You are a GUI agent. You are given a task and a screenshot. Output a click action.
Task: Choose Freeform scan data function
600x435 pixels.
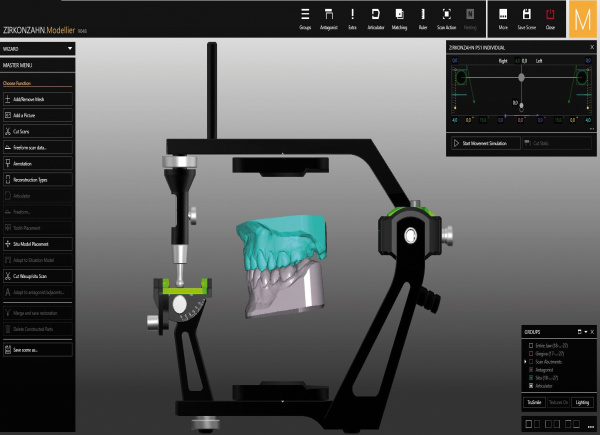[x=38, y=147]
